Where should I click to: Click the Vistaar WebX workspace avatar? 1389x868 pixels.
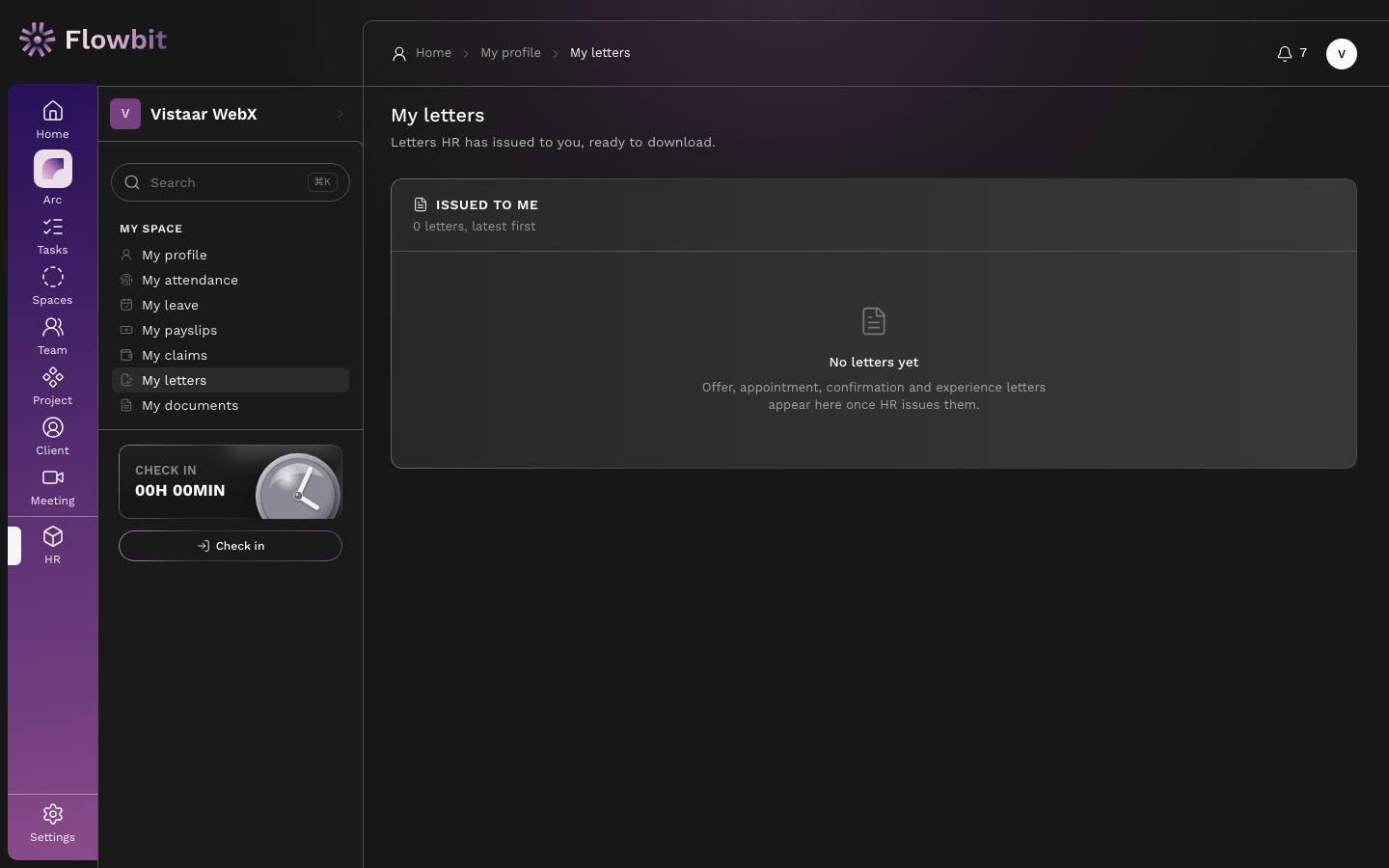tap(125, 114)
